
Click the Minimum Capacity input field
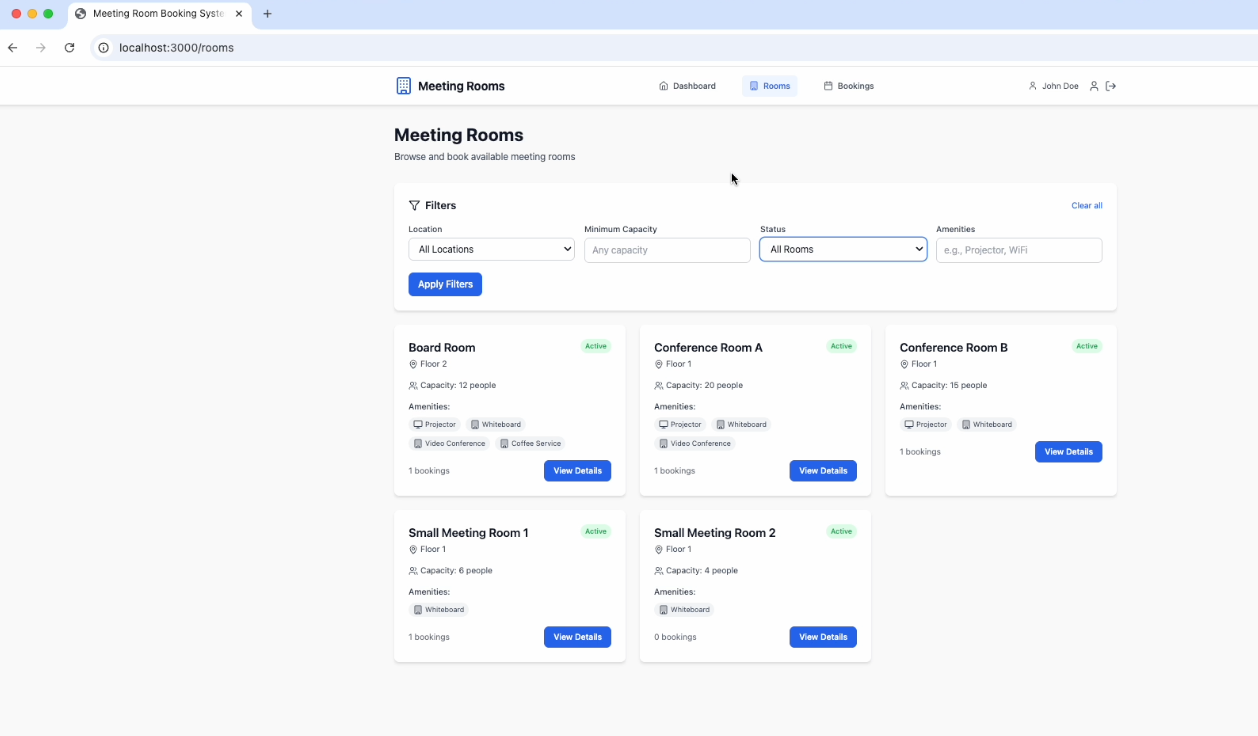[667, 250]
